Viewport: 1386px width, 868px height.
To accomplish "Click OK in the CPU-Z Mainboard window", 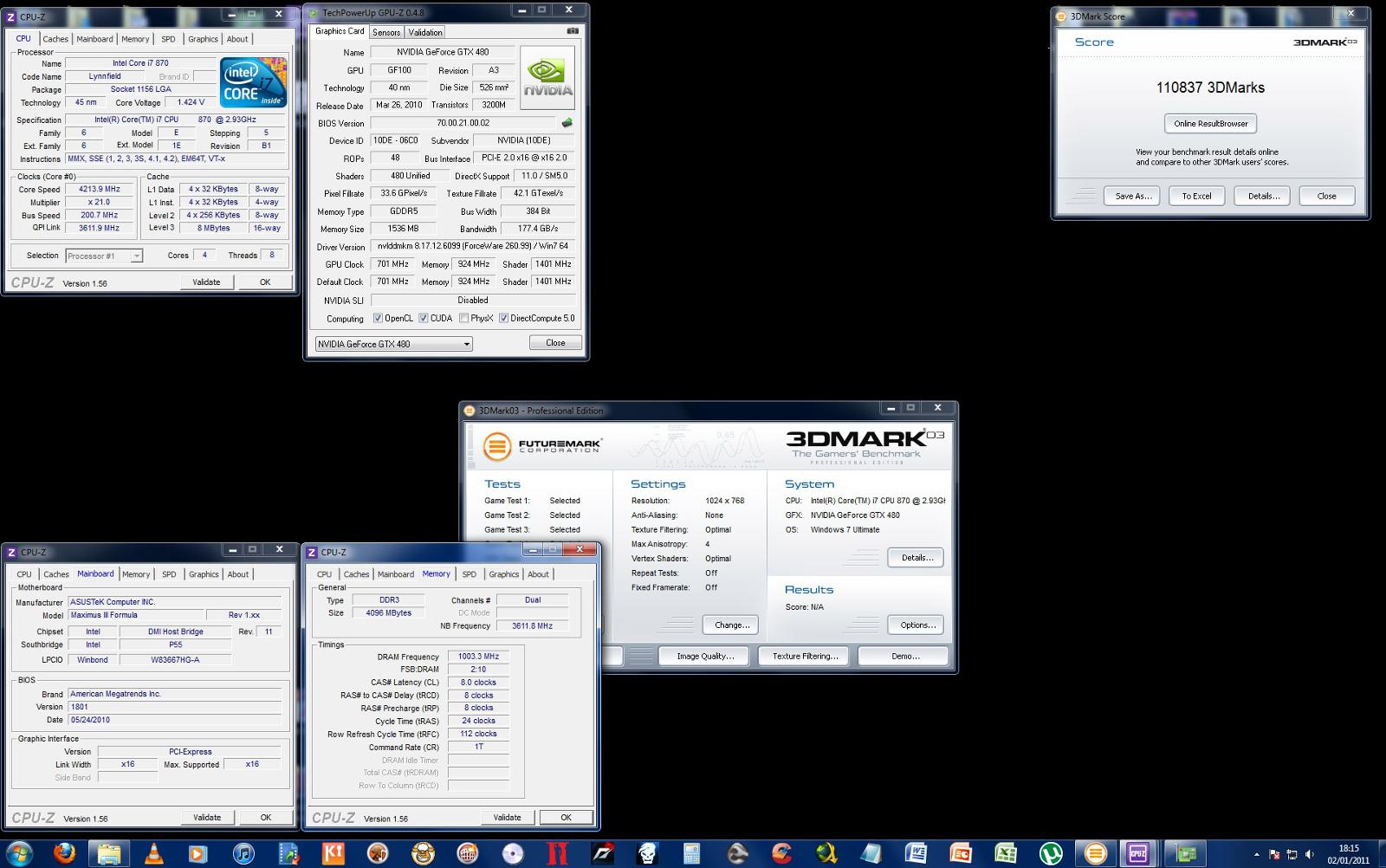I will tap(266, 817).
